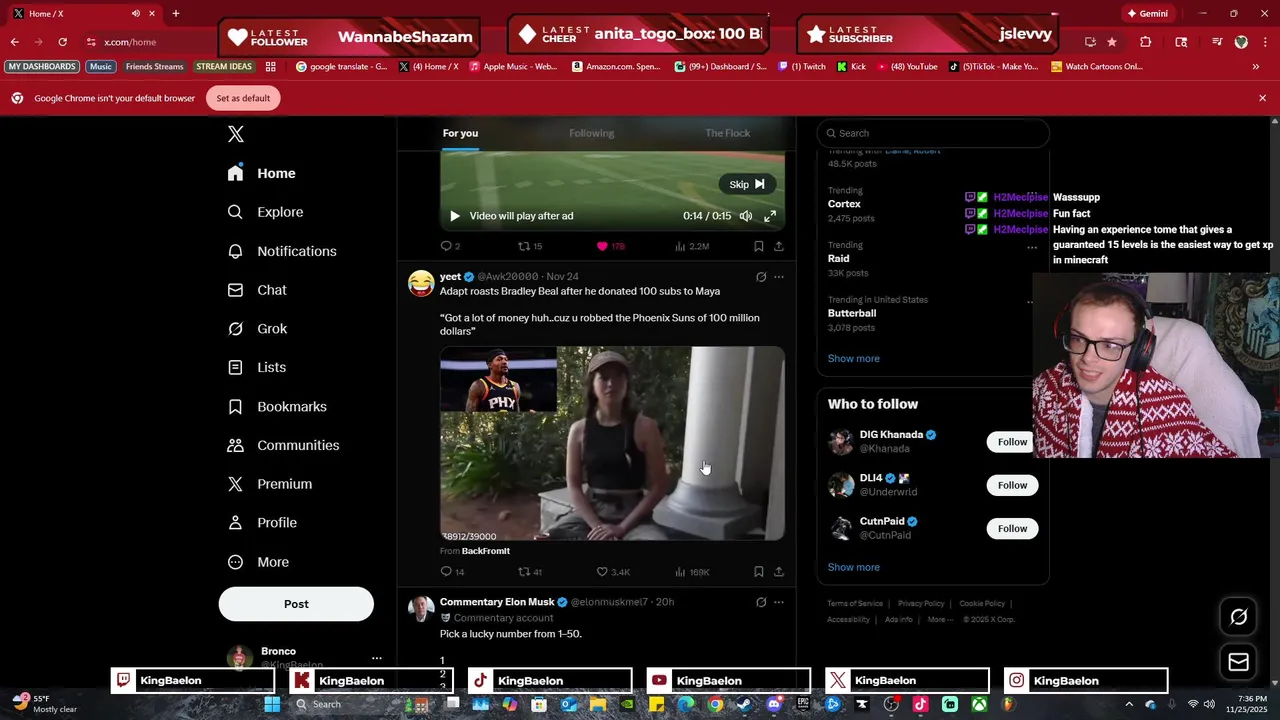Screen dimensions: 1280x720
Task: Open more options on Commentary Elon Musk post
Action: [779, 602]
